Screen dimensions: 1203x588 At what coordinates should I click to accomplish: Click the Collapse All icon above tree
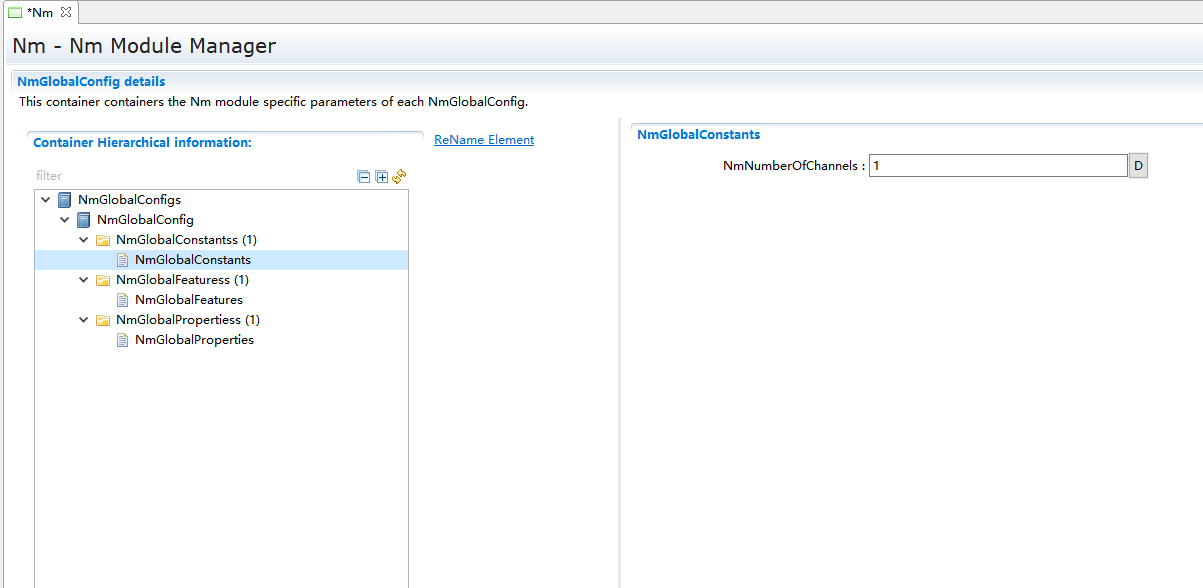click(x=364, y=177)
